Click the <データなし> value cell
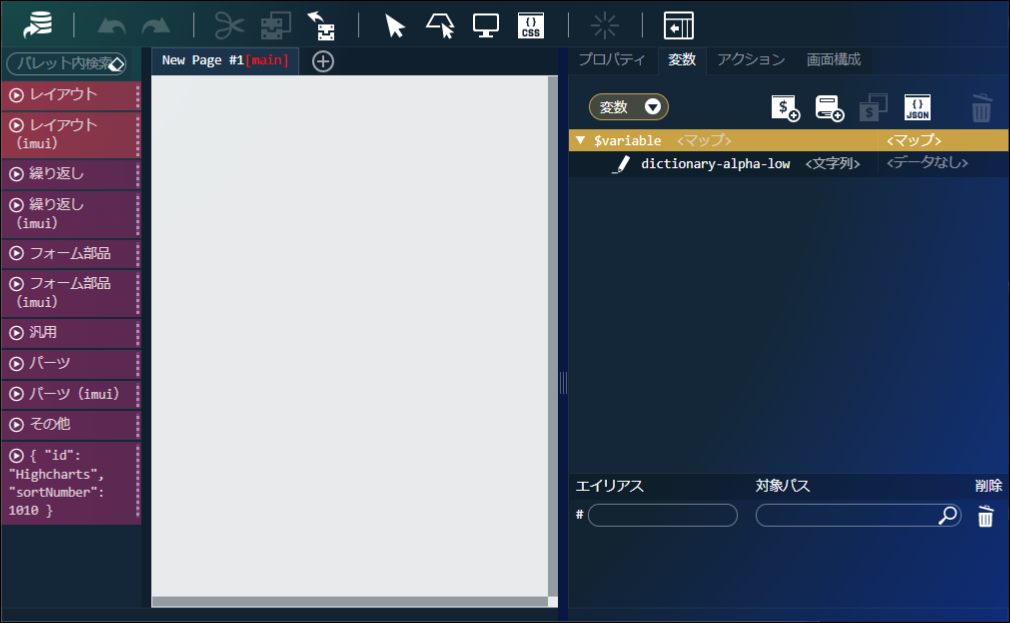Viewport: 1010px width, 623px height. [927, 163]
